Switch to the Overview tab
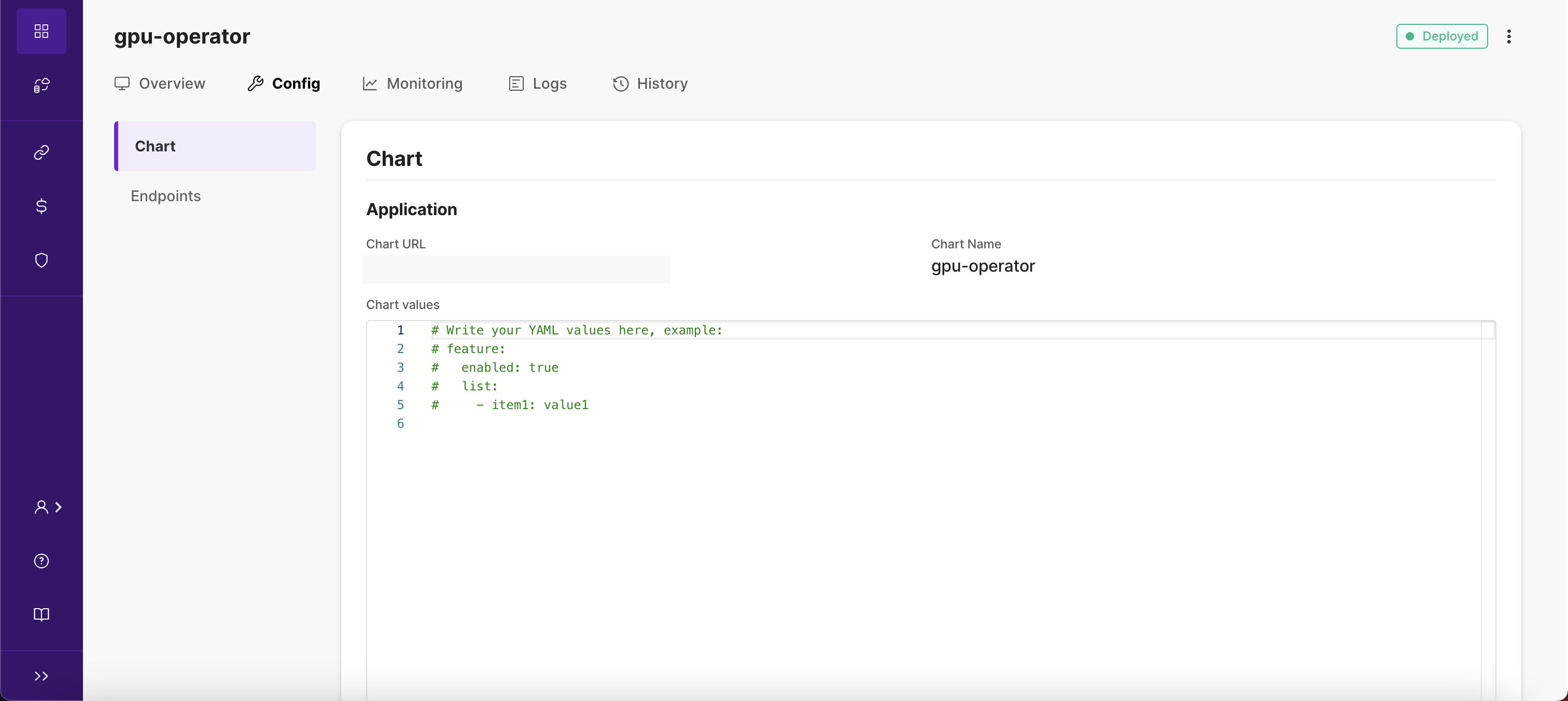The width and height of the screenshot is (1568, 701). (x=160, y=83)
